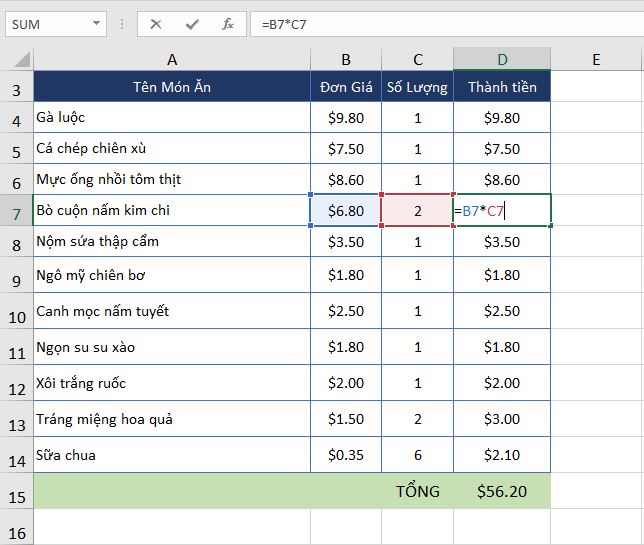Select the $0.35 price cell

point(346,455)
